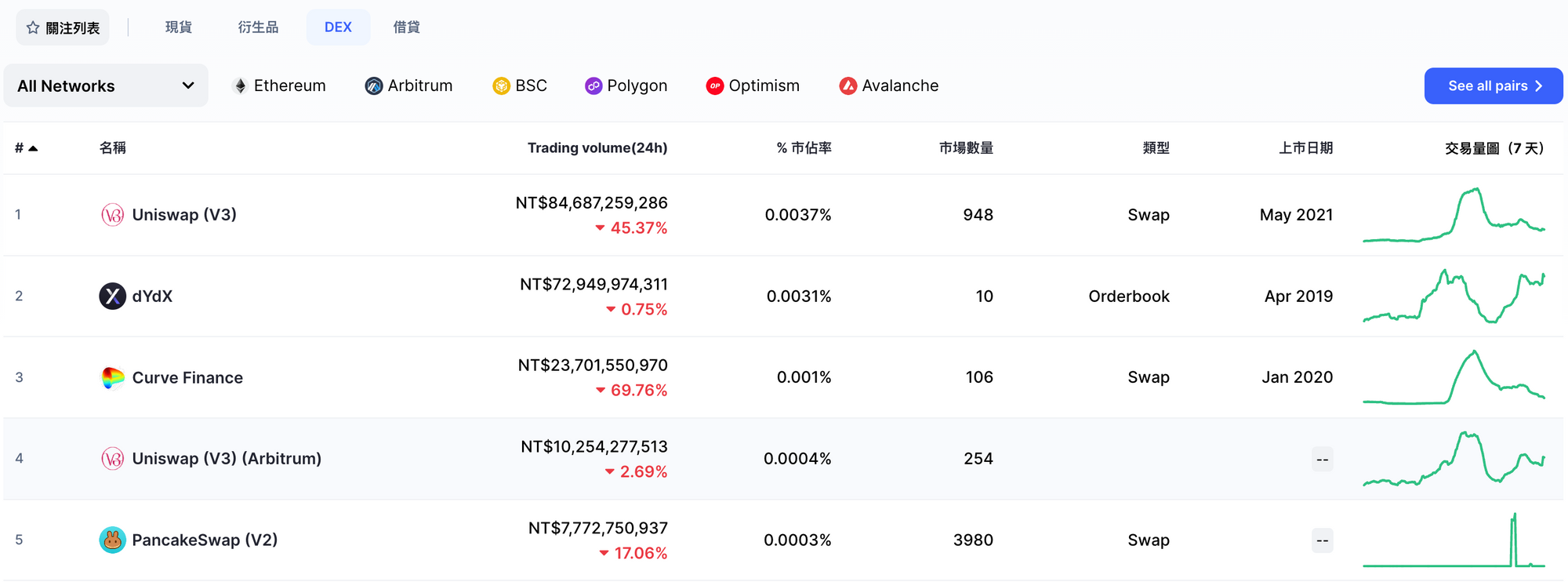The width and height of the screenshot is (1568, 582).
Task: Click the 3980 markets count
Action: [x=973, y=540]
